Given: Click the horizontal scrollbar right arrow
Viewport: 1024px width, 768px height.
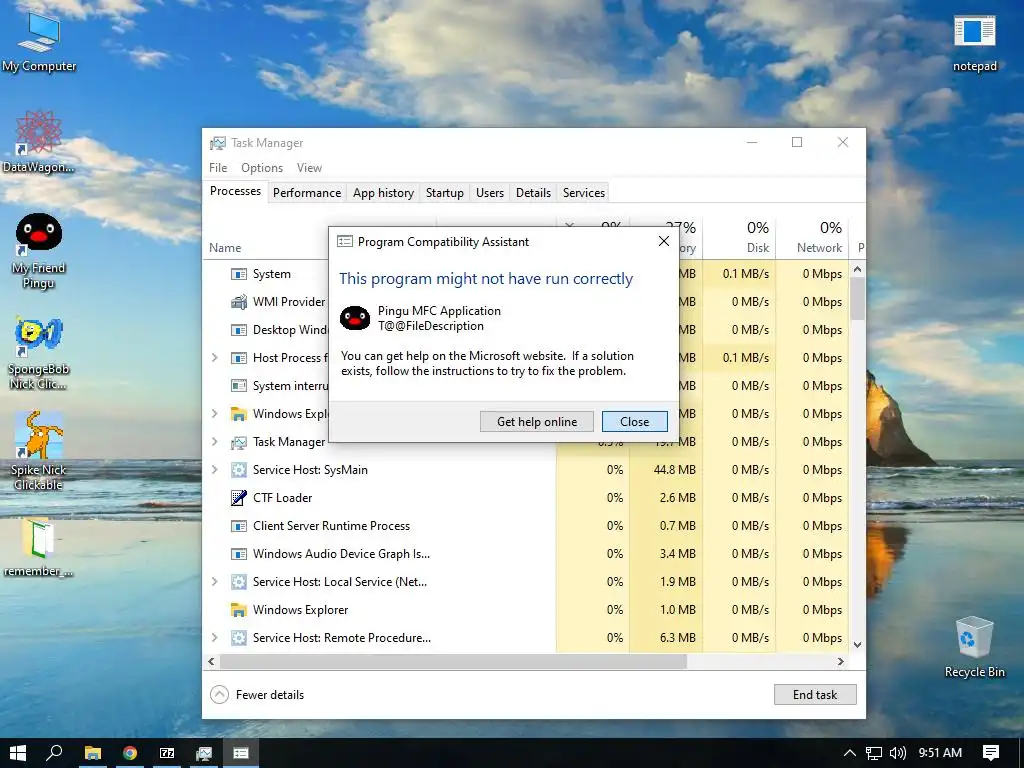Looking at the screenshot, I should [x=840, y=662].
